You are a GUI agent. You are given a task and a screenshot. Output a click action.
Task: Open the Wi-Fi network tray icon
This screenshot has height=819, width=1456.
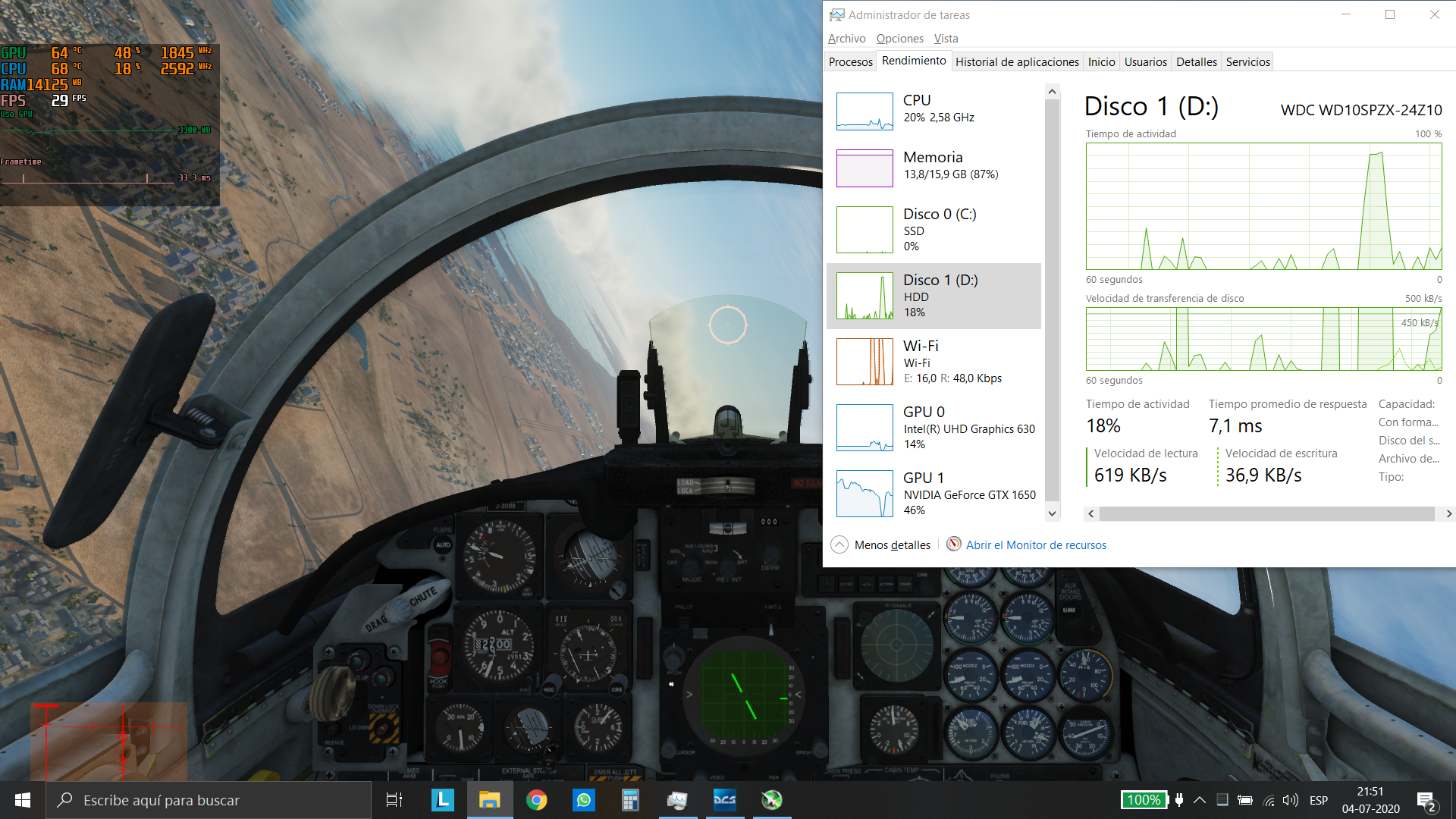[1269, 800]
